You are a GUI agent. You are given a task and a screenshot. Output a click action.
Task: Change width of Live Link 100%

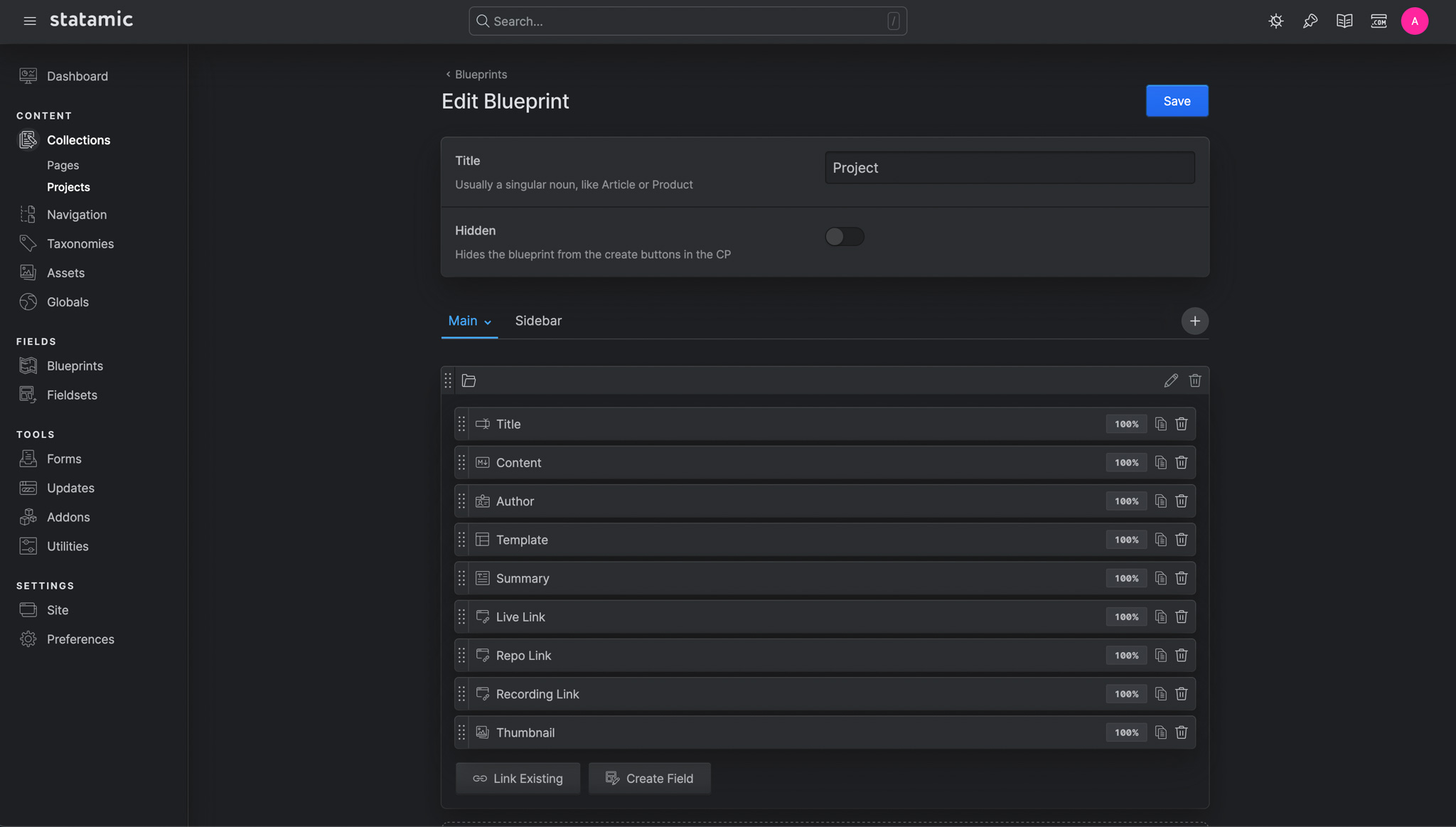coord(1126,617)
